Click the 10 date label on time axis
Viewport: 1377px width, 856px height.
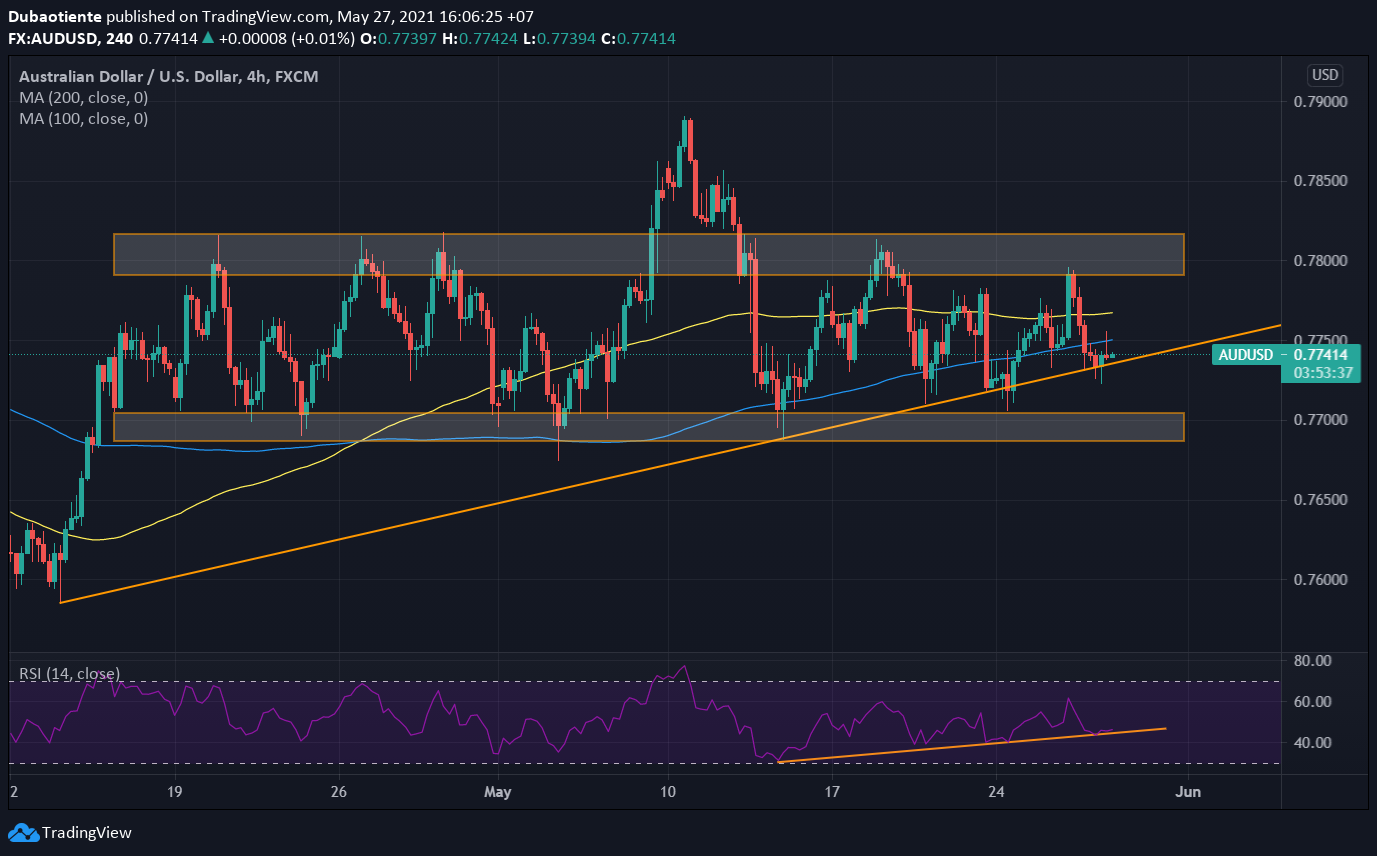pyautogui.click(x=668, y=792)
